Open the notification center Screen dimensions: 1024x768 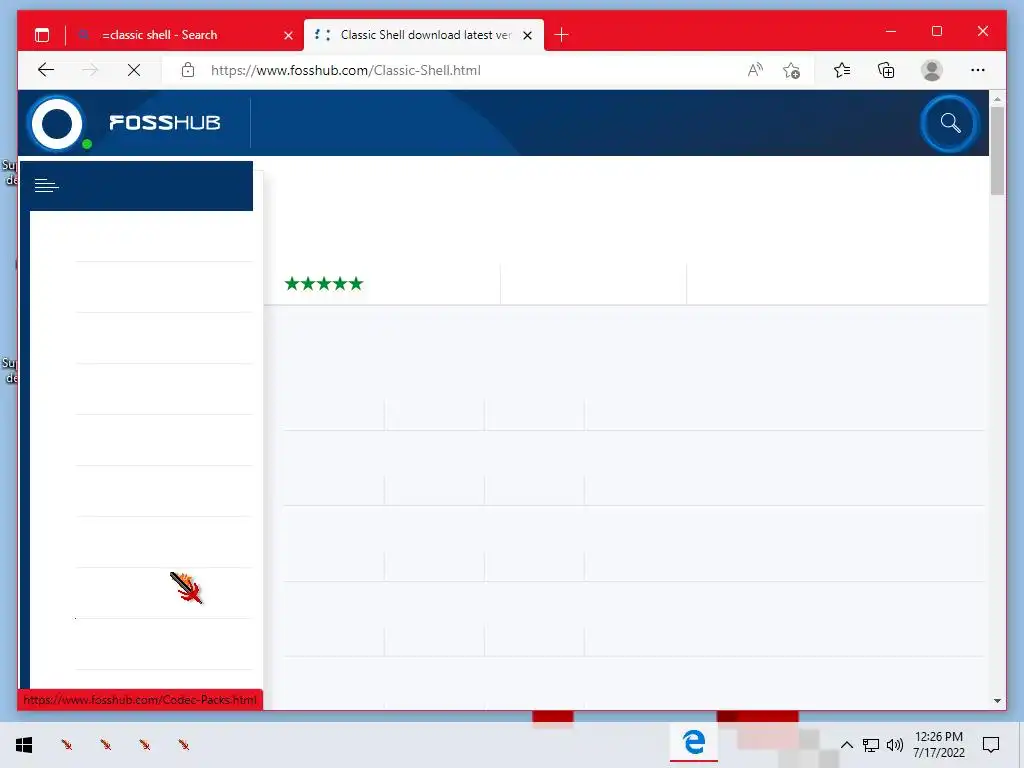pyautogui.click(x=991, y=745)
